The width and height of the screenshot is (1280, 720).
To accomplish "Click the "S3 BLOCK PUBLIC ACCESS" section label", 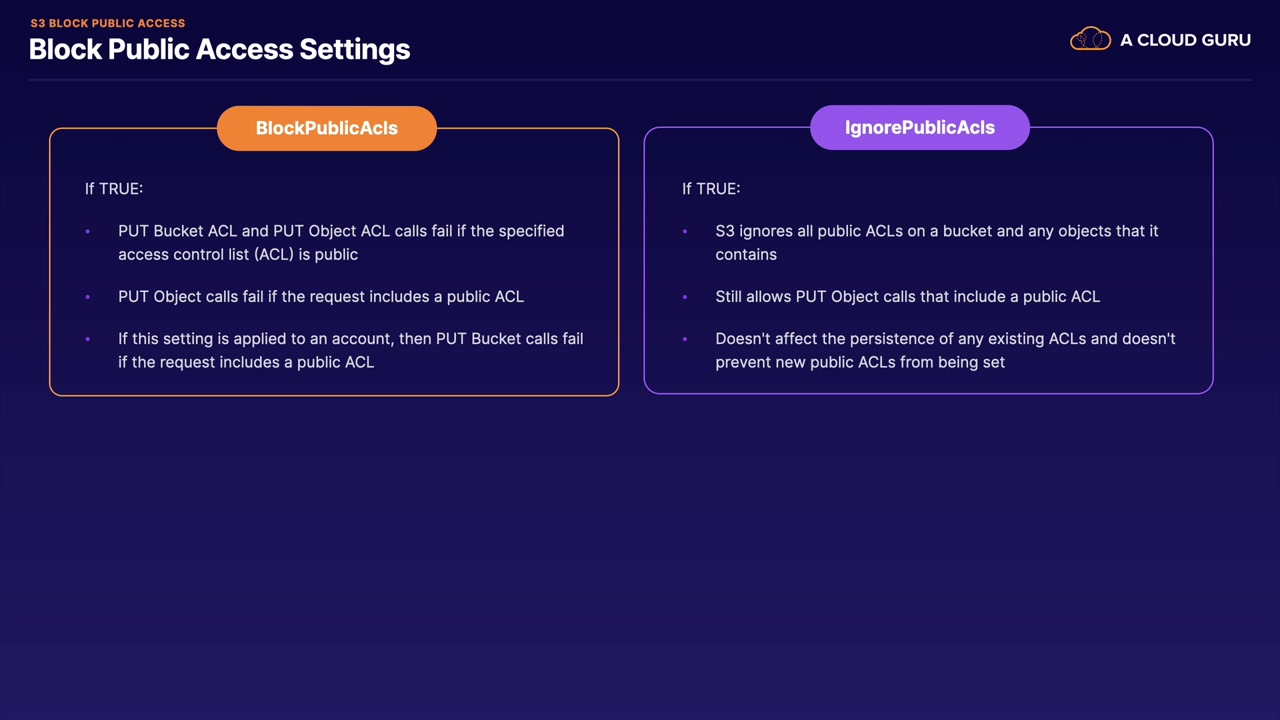I will 108,23.
